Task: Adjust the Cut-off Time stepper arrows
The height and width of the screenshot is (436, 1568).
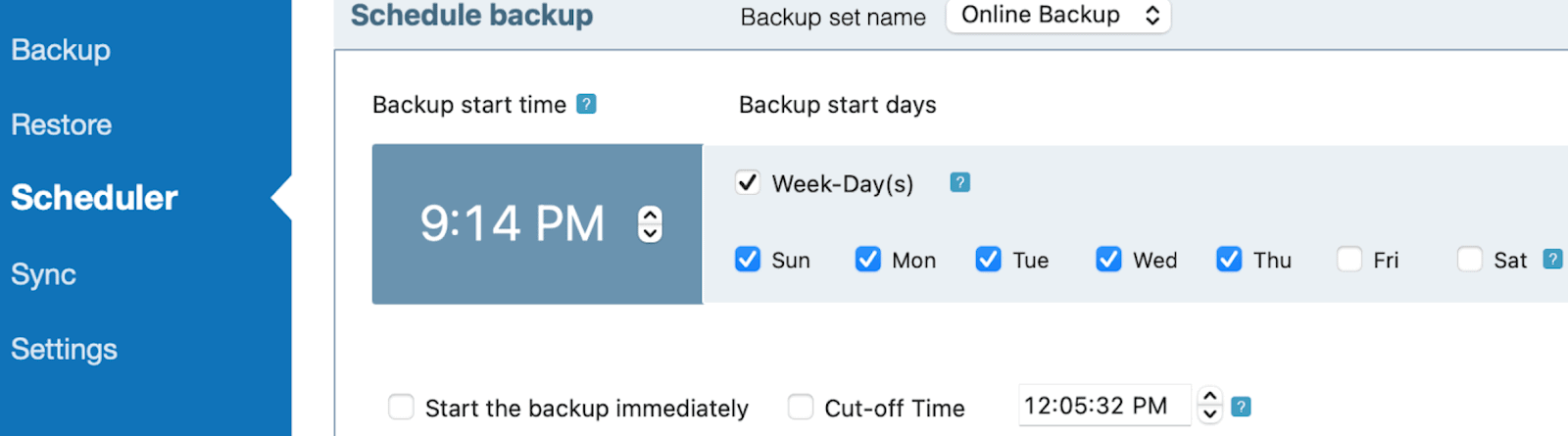Action: (x=1210, y=405)
